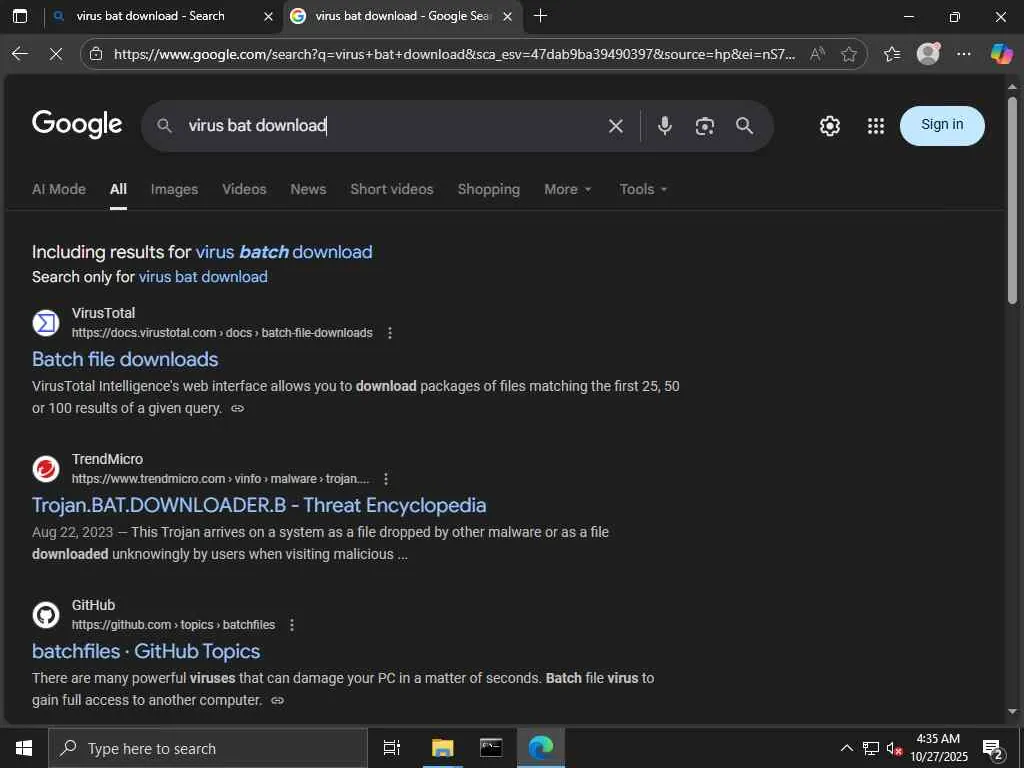Image resolution: width=1024 pixels, height=768 pixels.
Task: Show hidden system tray icons
Action: (x=846, y=748)
